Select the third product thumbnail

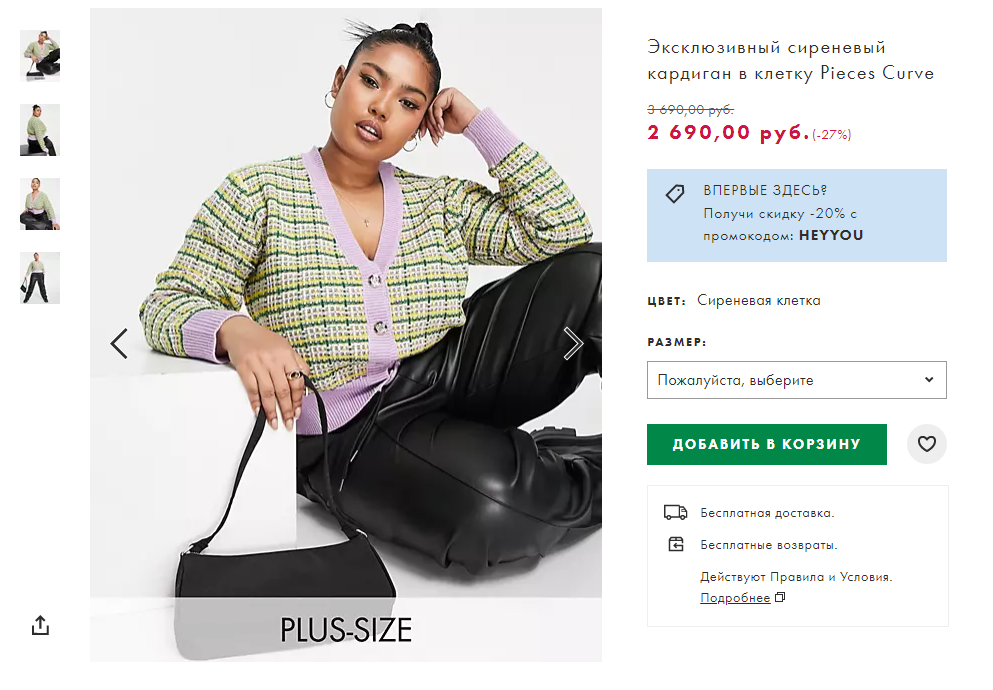click(x=40, y=204)
